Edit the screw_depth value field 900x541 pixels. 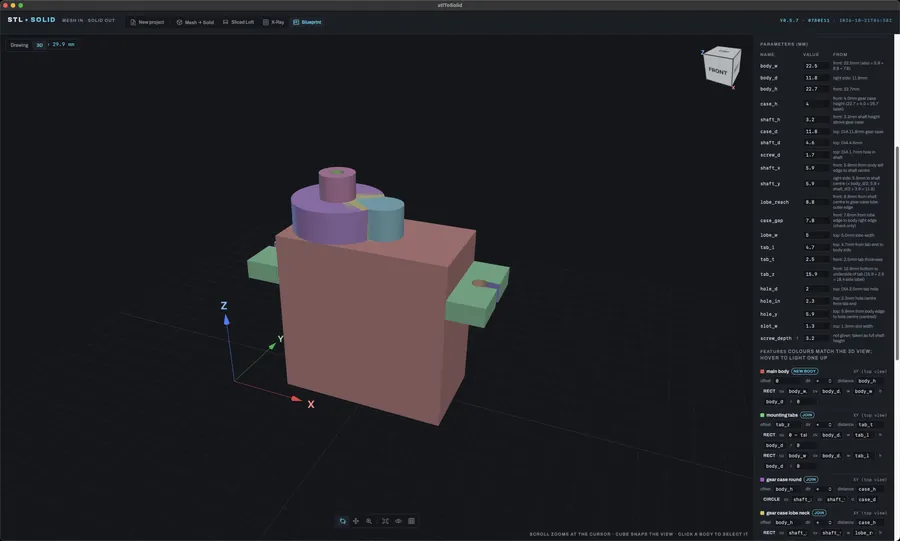pos(815,338)
